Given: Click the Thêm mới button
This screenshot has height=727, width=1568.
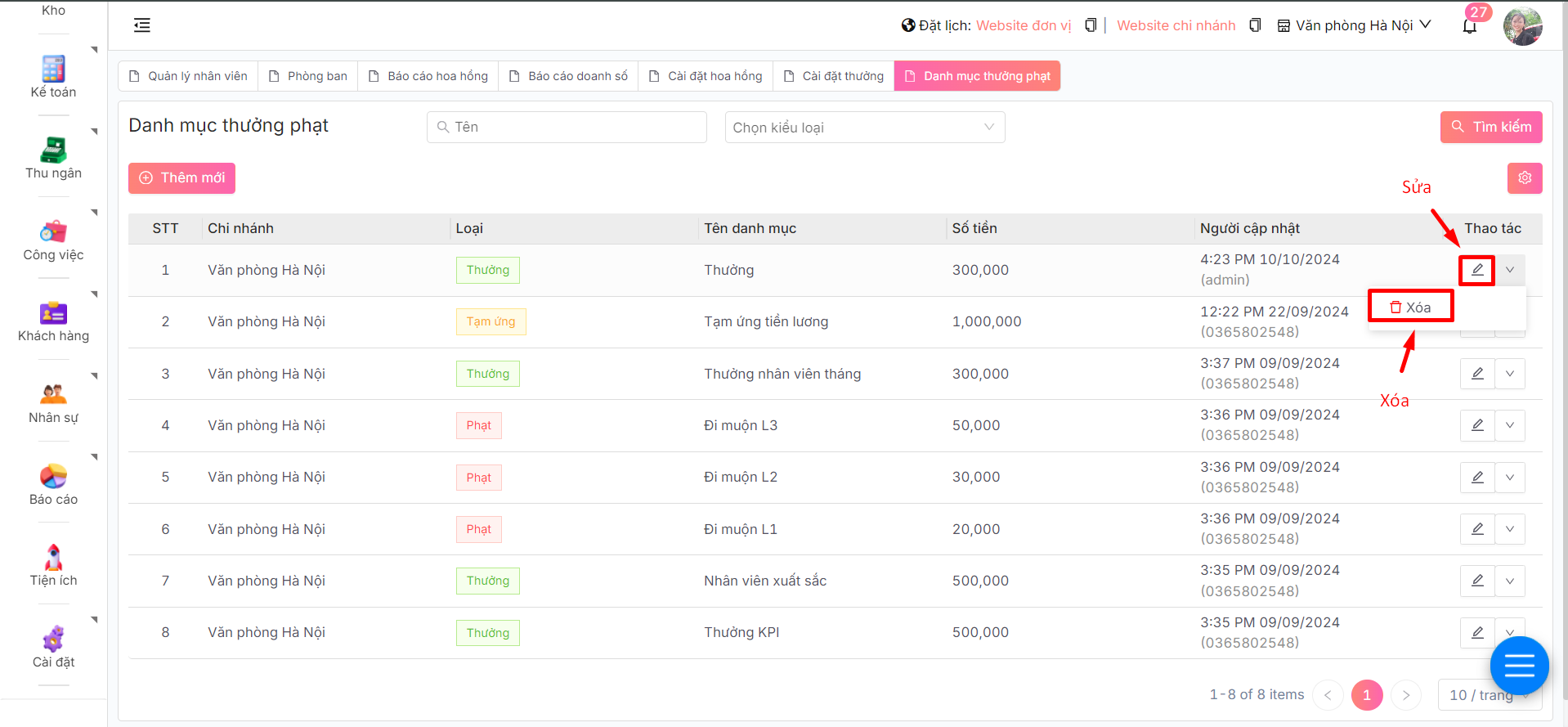Looking at the screenshot, I should click(181, 178).
